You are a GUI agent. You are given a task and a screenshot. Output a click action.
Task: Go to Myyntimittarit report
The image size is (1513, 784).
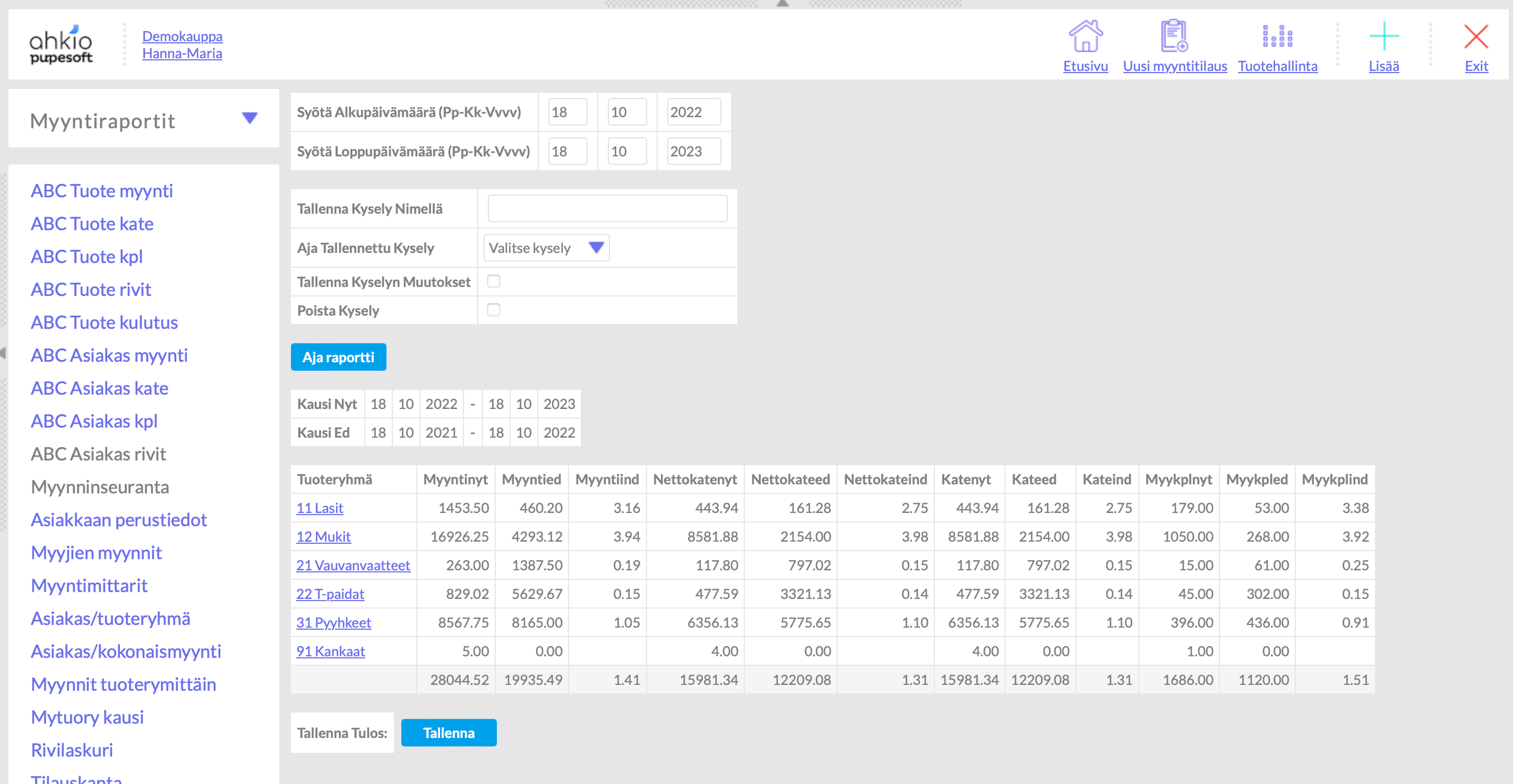[89, 586]
